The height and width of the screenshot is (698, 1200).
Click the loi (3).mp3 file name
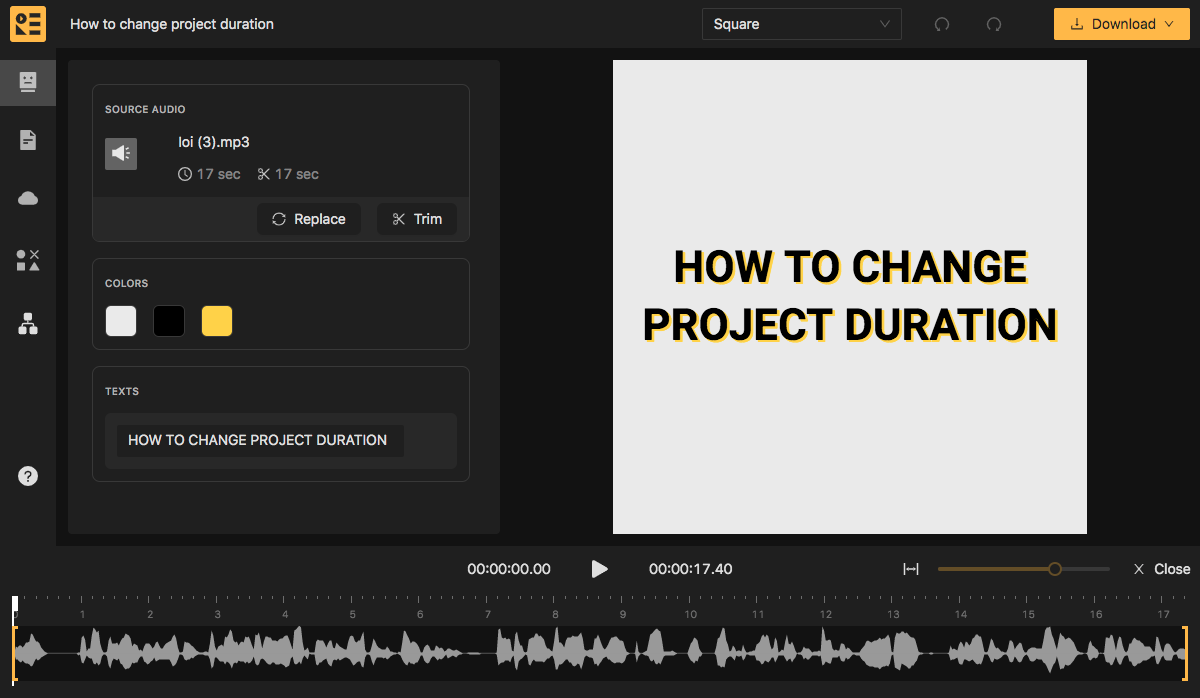(214, 142)
